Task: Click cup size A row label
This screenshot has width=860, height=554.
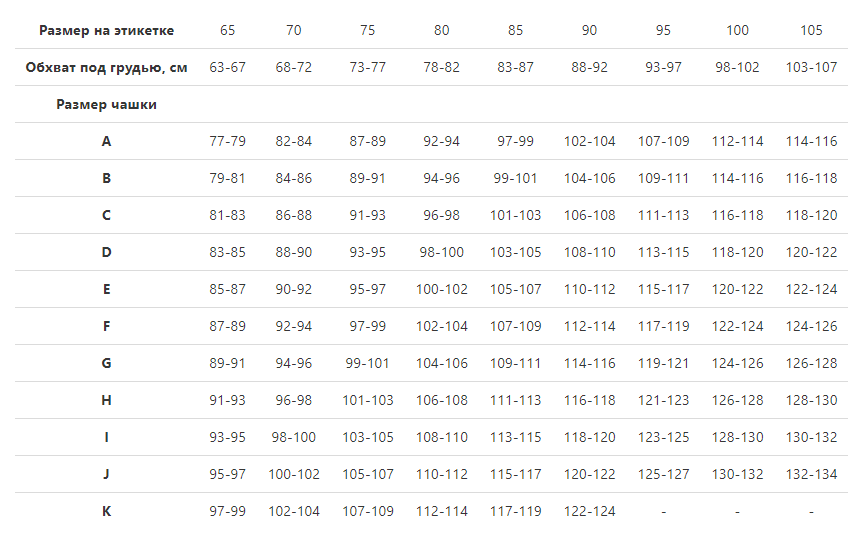Action: click(x=106, y=142)
